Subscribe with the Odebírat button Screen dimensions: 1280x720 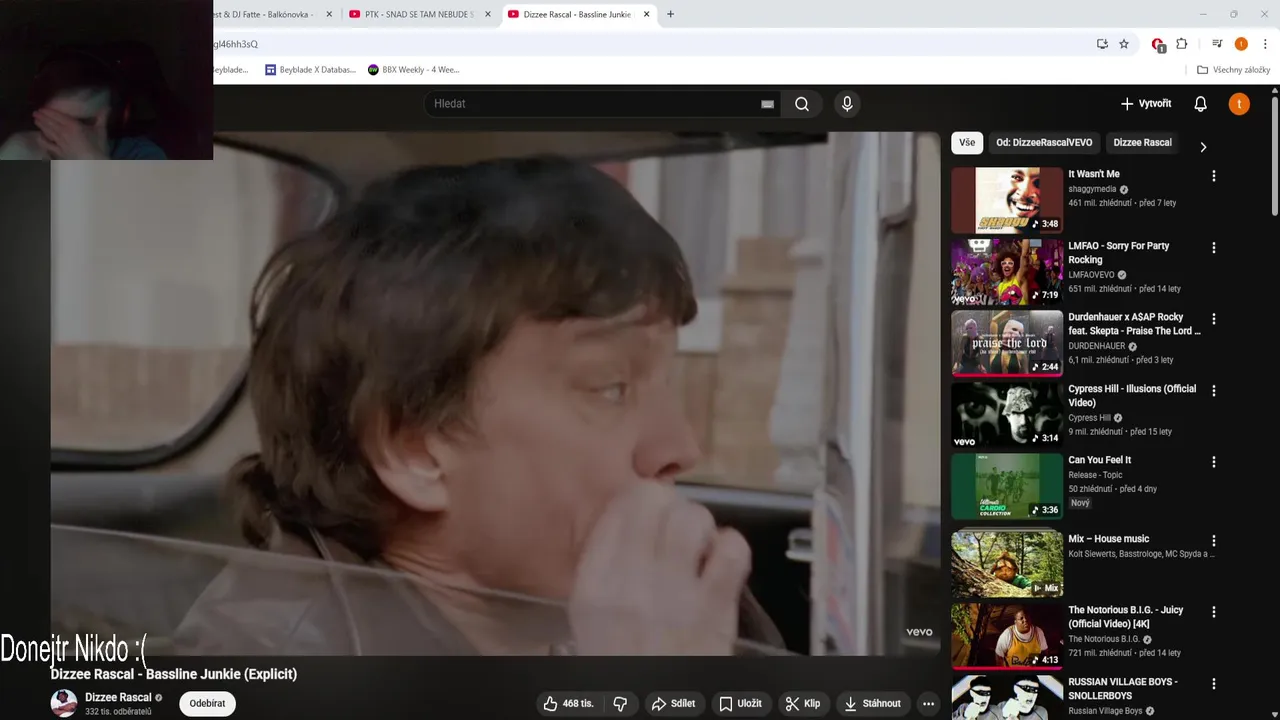pos(207,703)
